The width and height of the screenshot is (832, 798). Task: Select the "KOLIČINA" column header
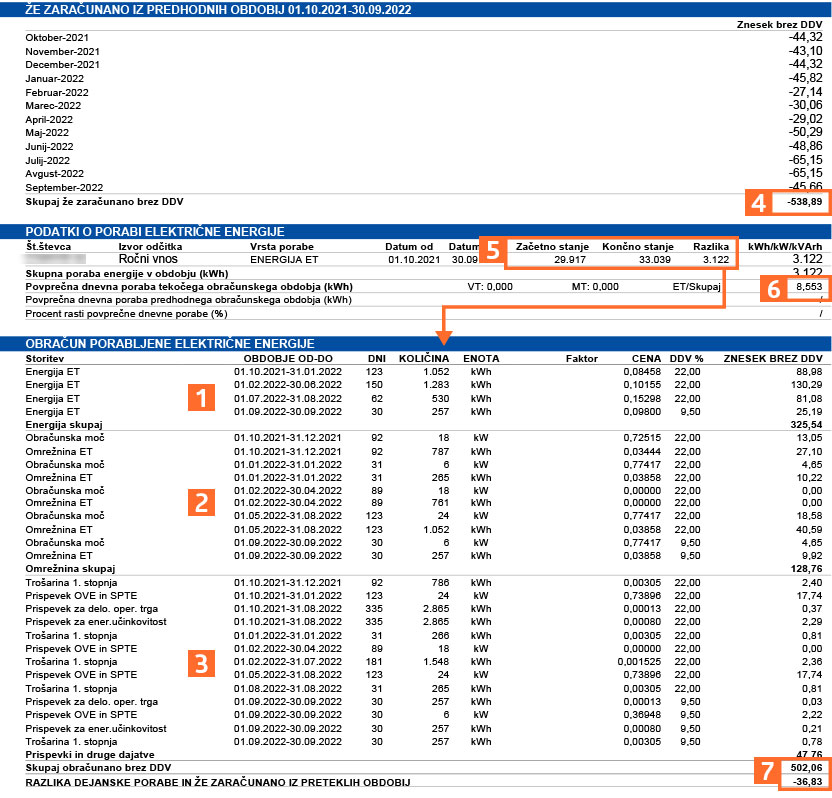(424, 359)
